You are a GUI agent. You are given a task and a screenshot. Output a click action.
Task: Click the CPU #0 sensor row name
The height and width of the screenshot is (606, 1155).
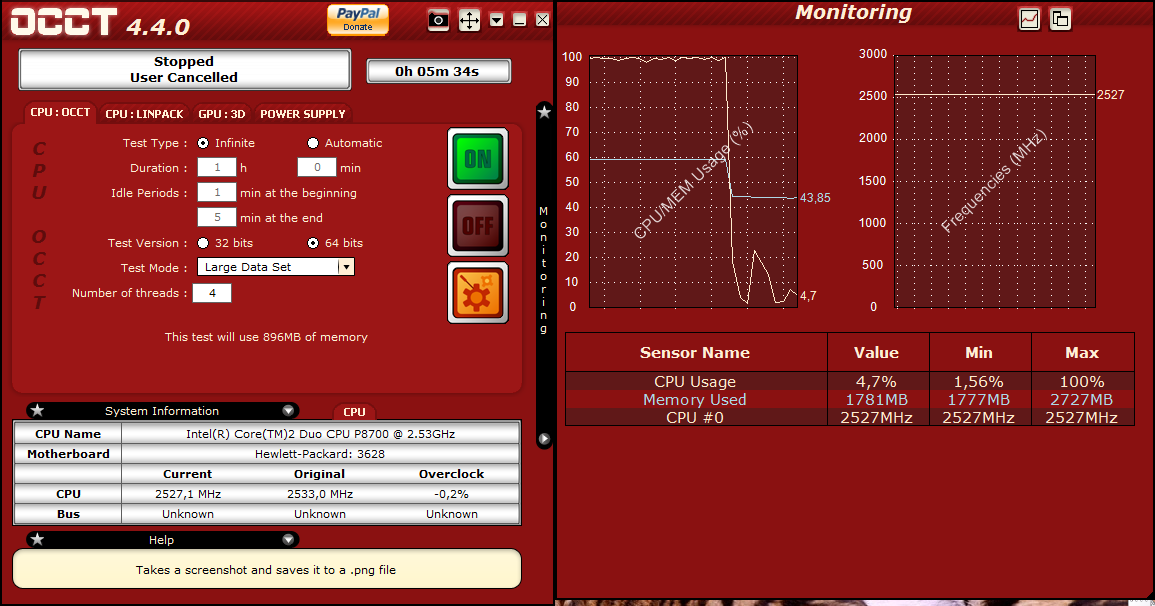tap(695, 417)
